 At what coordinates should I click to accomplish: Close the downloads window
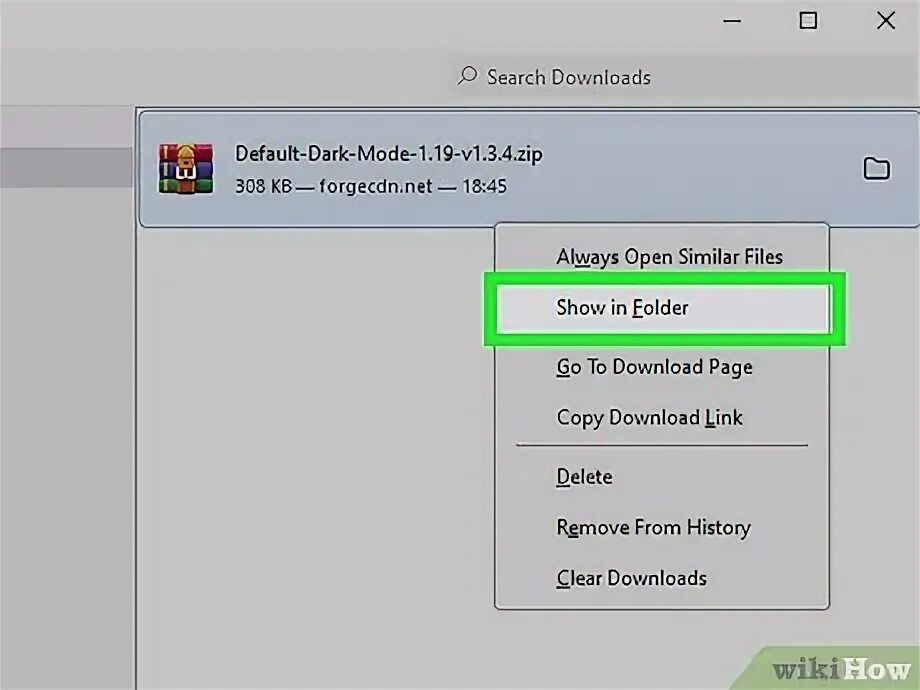(886, 21)
